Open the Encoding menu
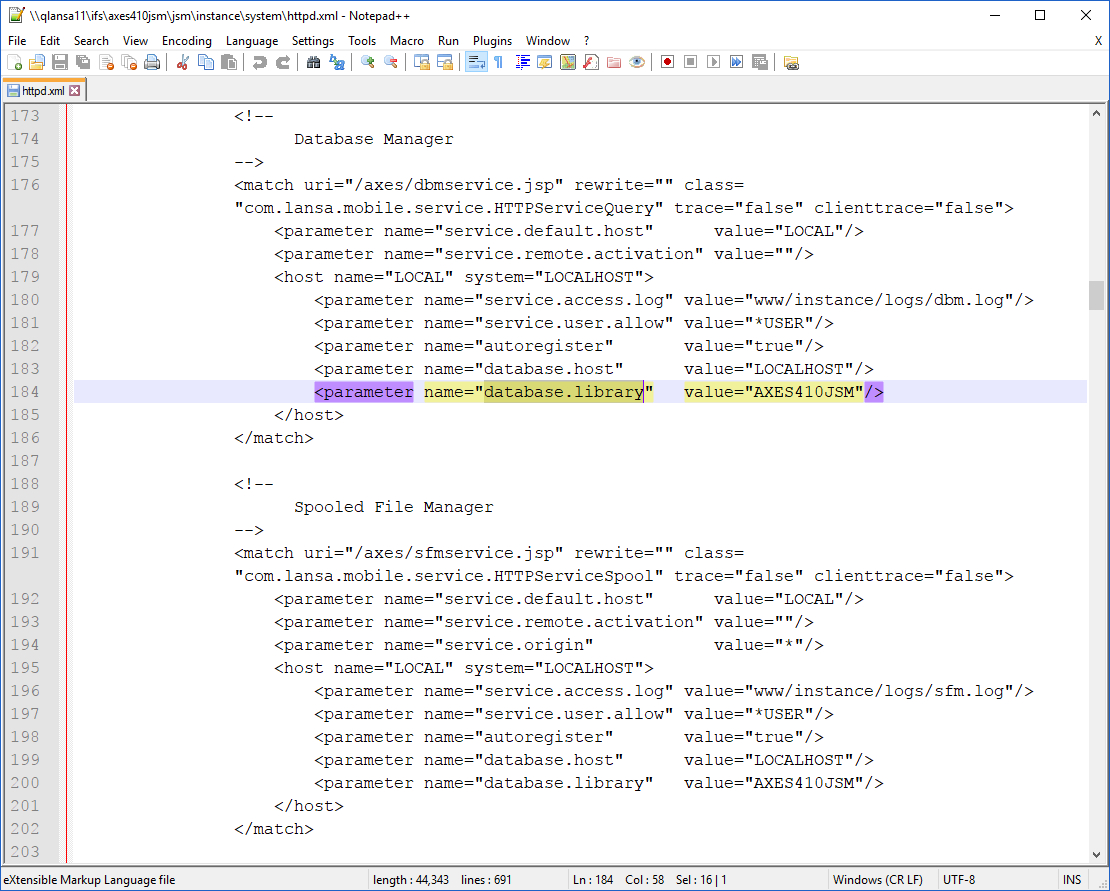Screen dimensions: 1110x891 [187, 41]
